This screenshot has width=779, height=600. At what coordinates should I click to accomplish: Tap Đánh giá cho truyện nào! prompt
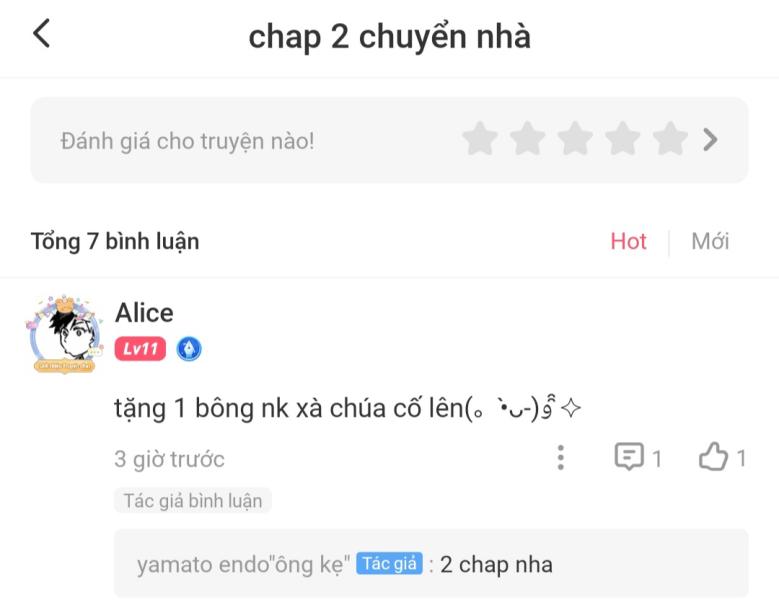tap(187, 141)
